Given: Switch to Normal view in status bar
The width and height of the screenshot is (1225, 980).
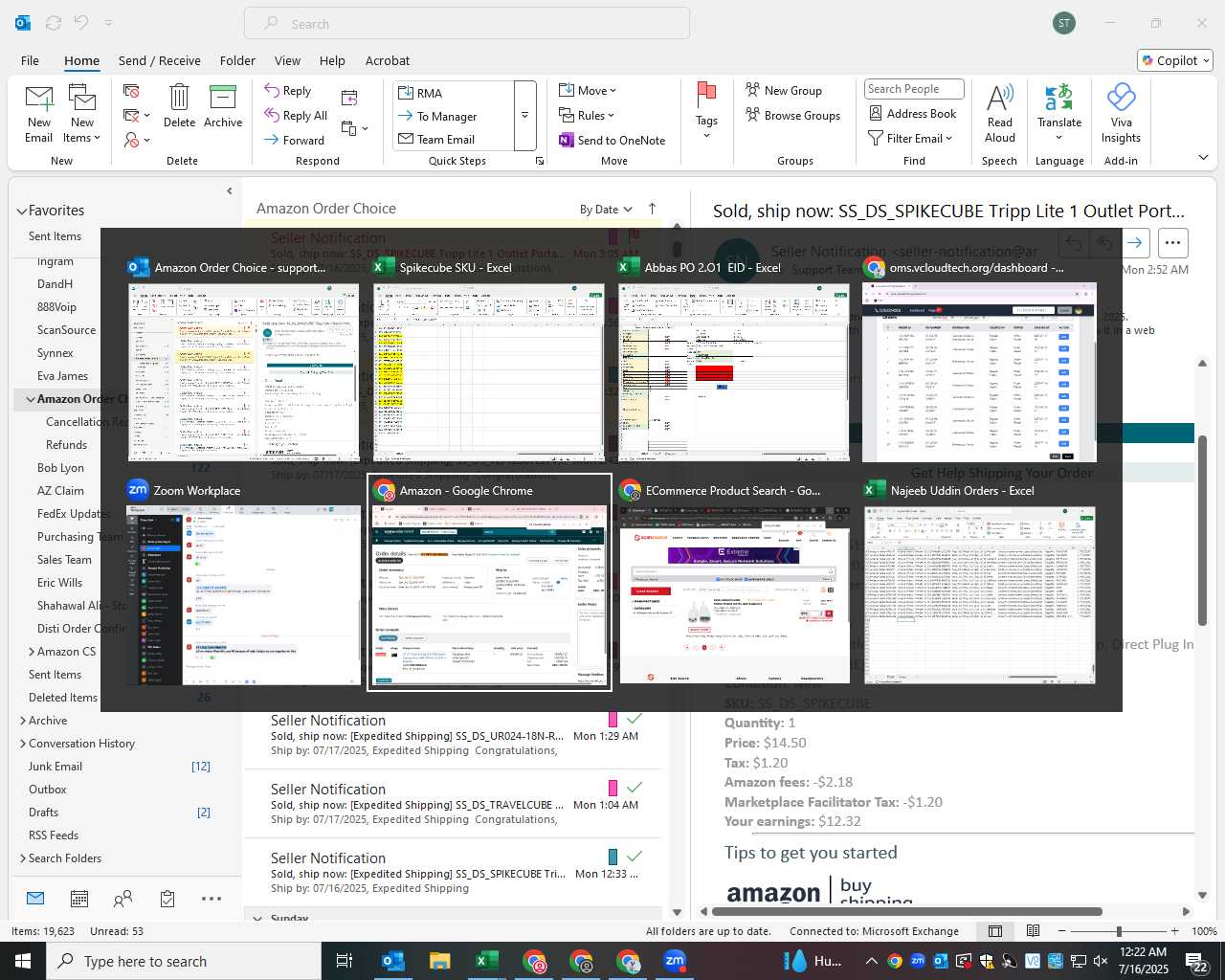Looking at the screenshot, I should pos(995,931).
